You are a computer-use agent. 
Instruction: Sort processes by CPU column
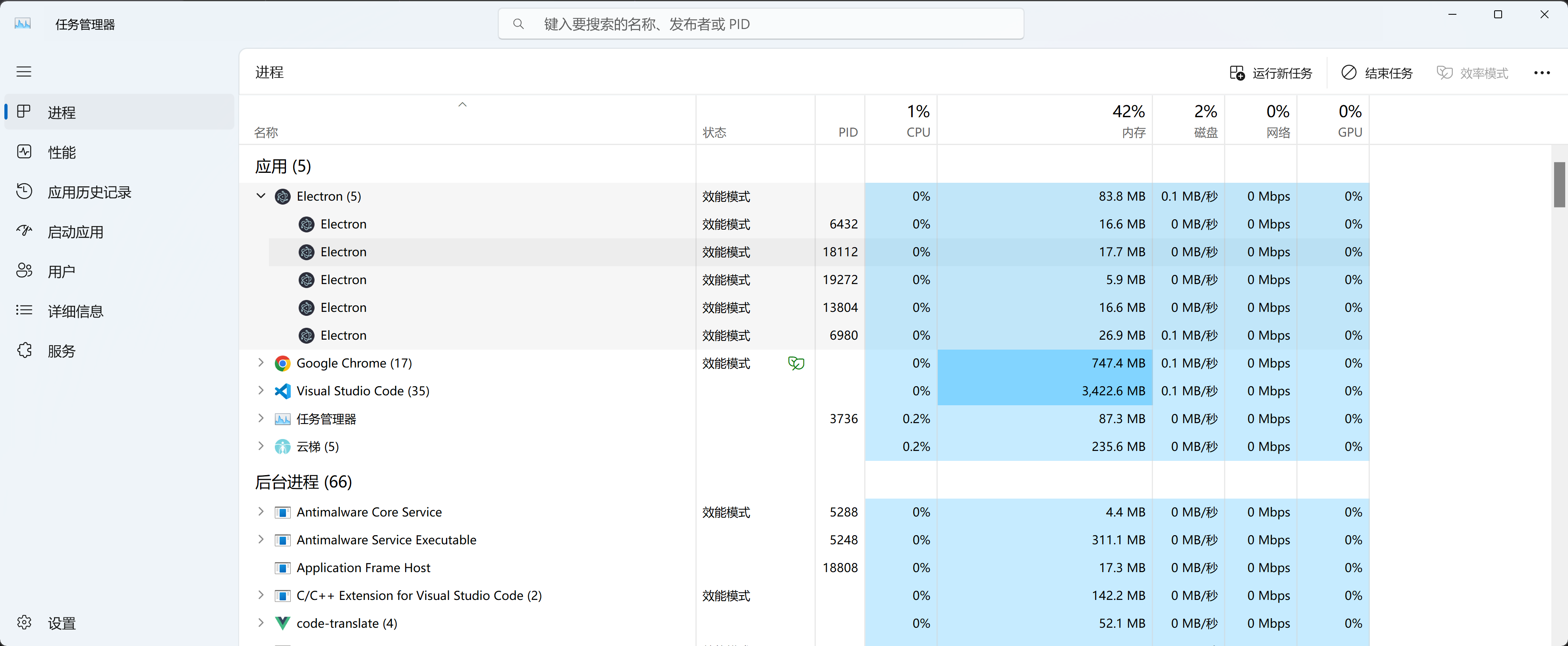click(901, 120)
